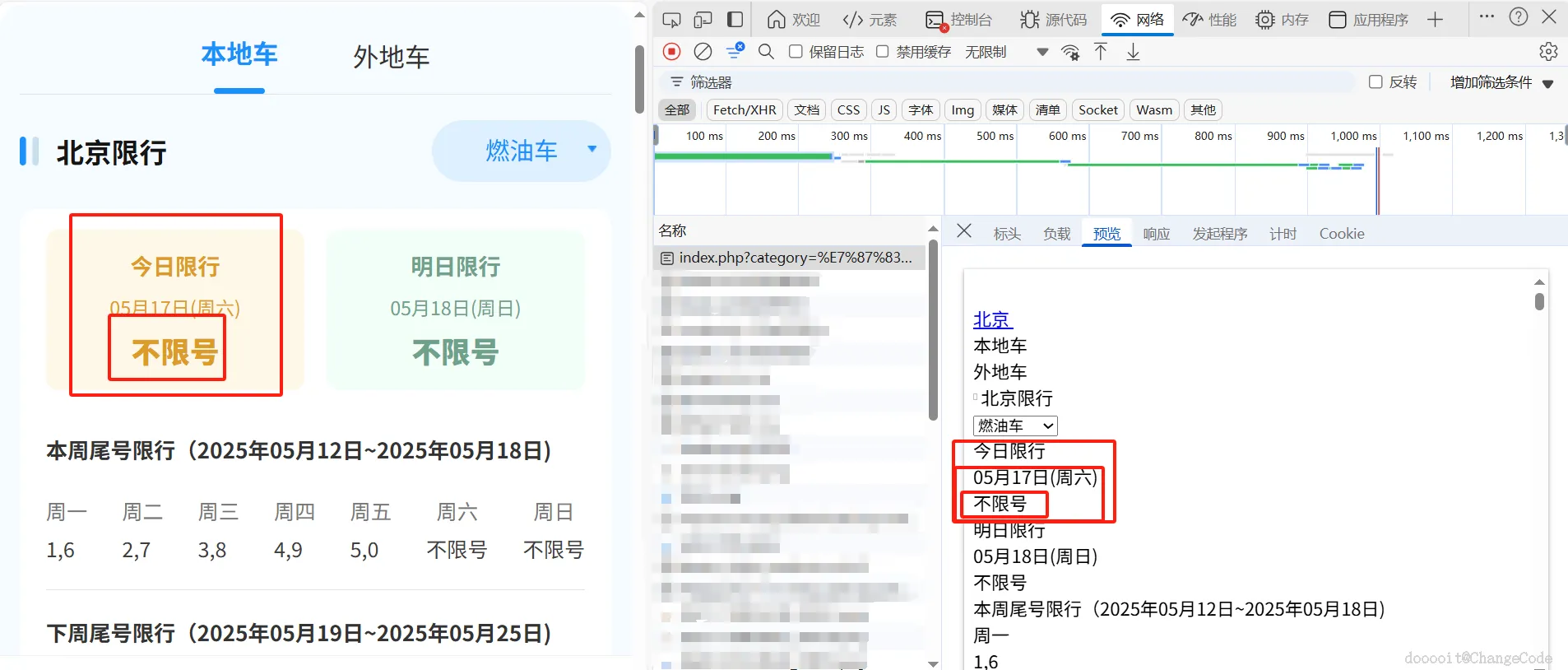Screen dimensions: 1568x670
Task: Stop recording network log
Action: click(x=671, y=52)
